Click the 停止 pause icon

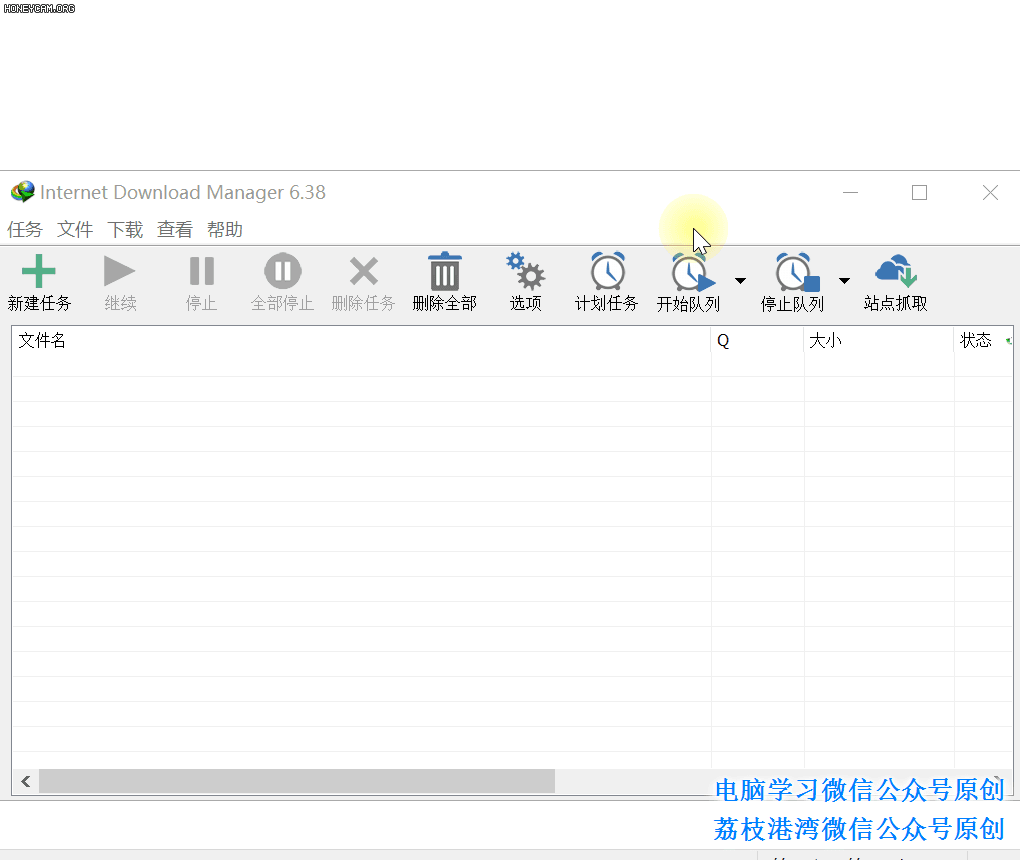(x=201, y=272)
